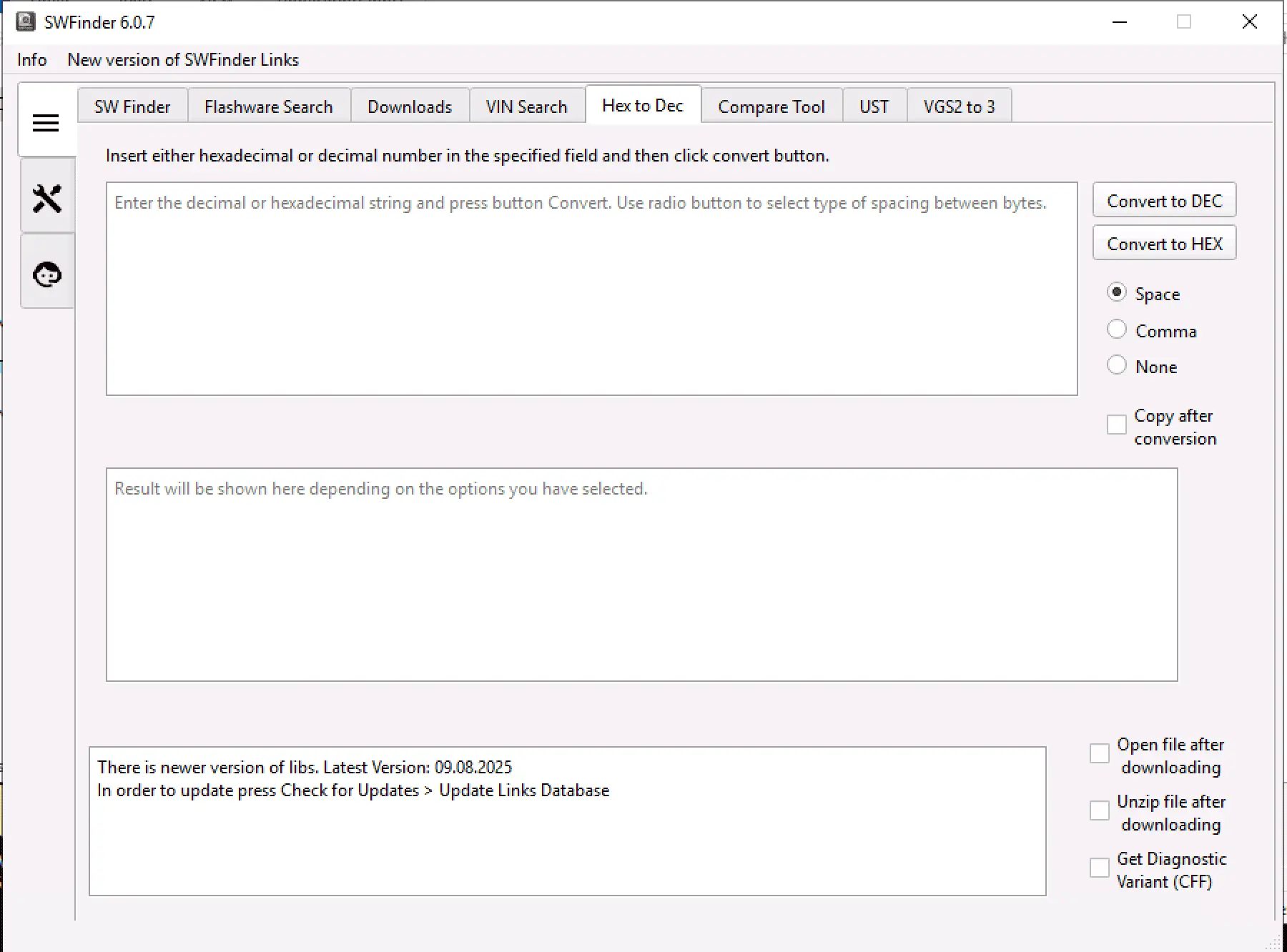1287x952 pixels.
Task: Enable Open file after downloading checkbox
Action: (x=1100, y=753)
